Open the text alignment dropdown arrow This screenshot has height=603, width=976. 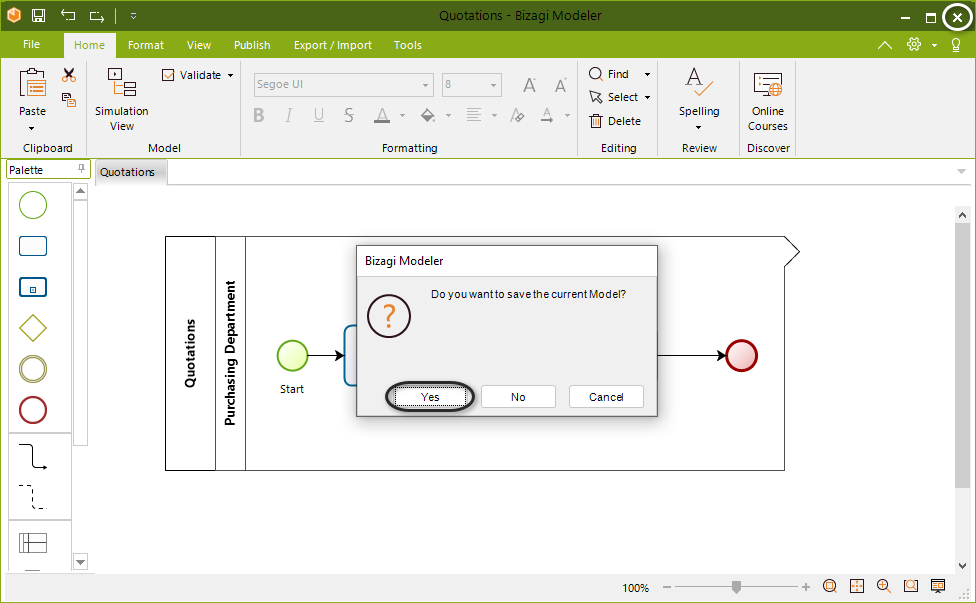click(x=494, y=115)
